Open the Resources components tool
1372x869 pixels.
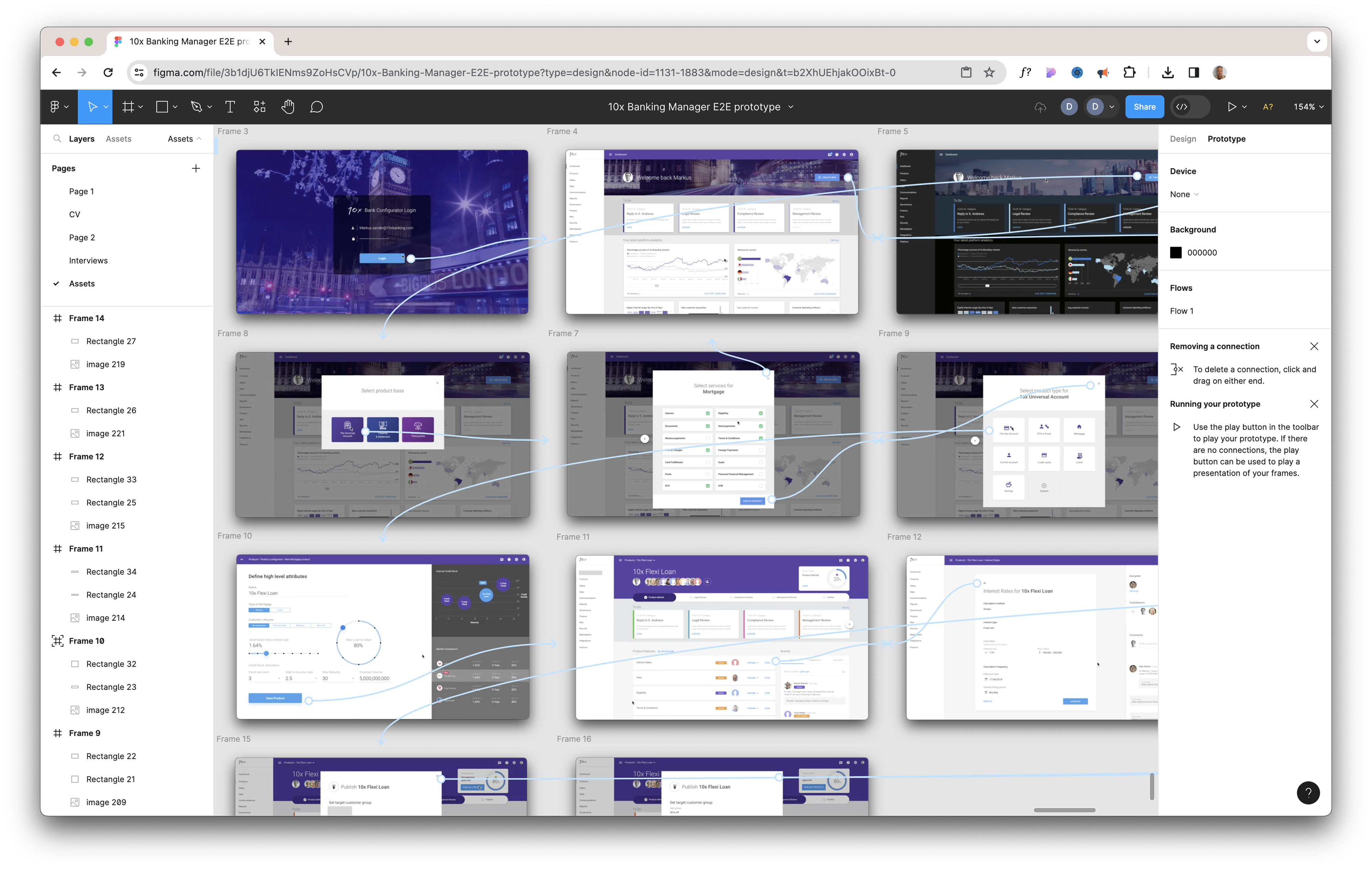(x=259, y=107)
